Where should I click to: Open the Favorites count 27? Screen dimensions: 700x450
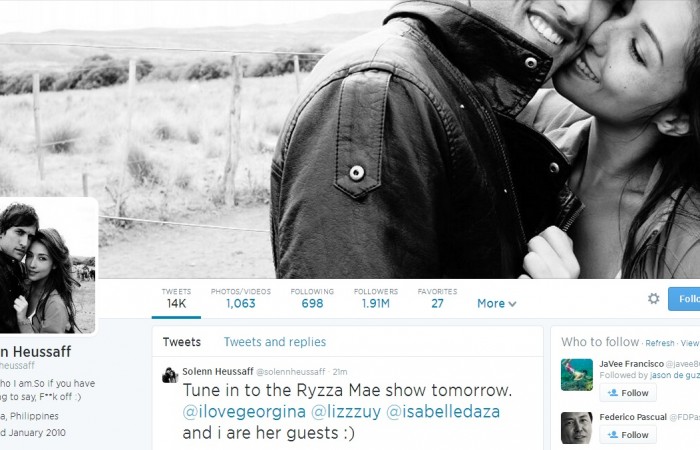[438, 298]
